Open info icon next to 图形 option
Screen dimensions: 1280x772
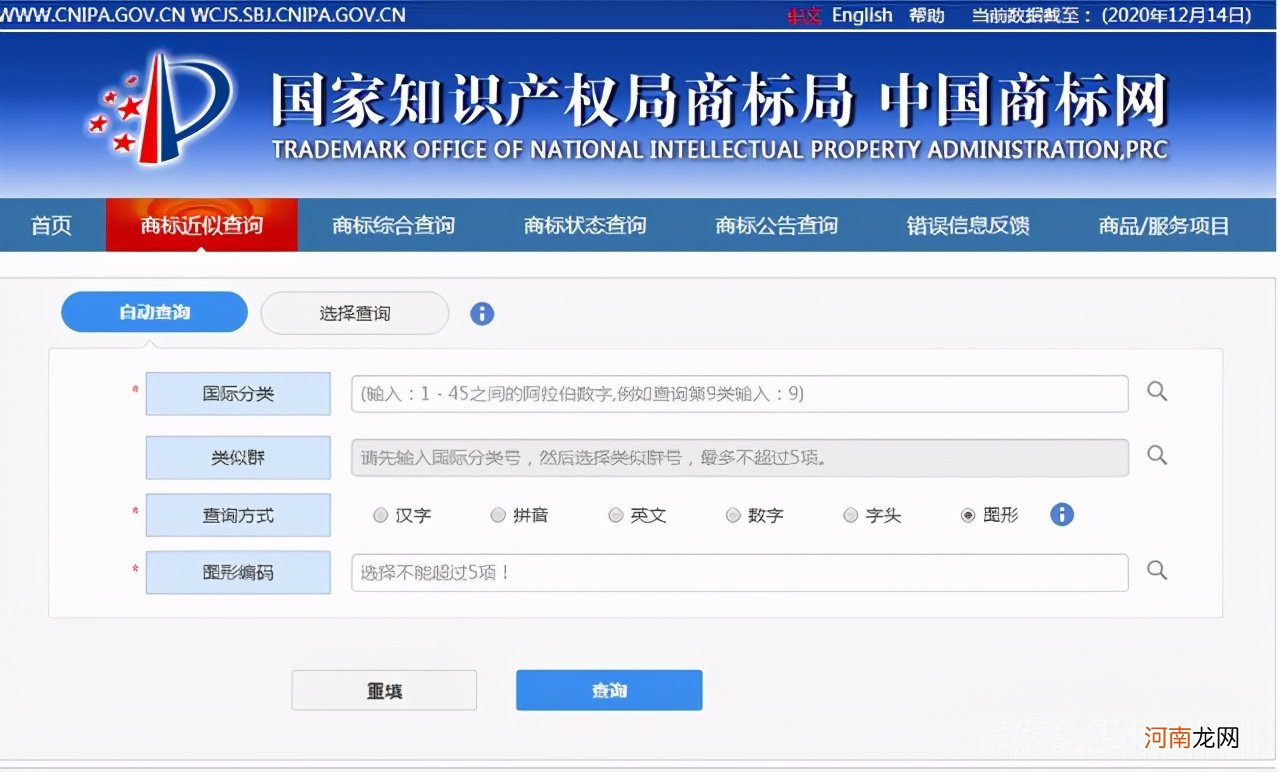coord(1062,515)
